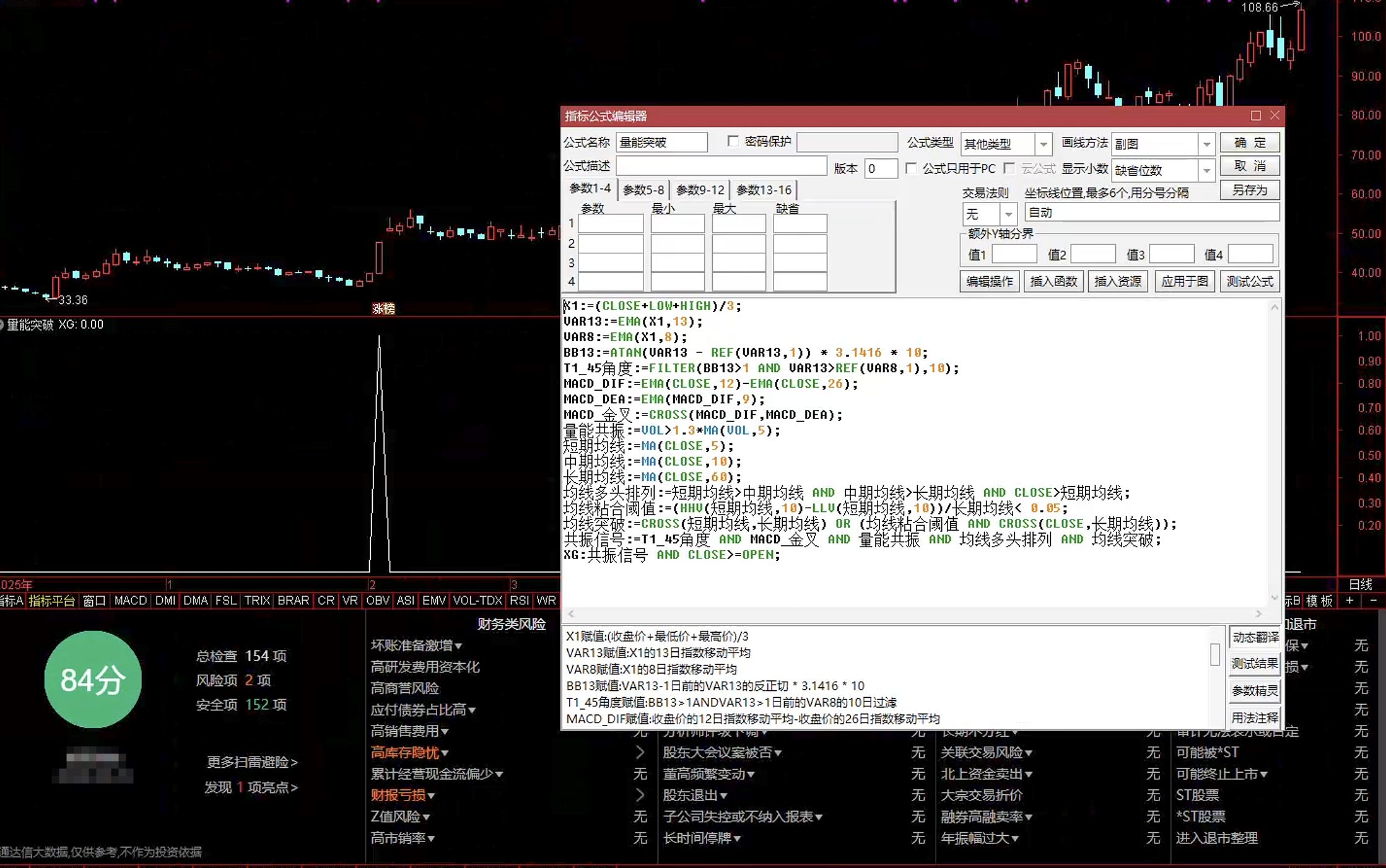The image size is (1386, 868).
Task: Expand the 财报亏损 risk item
Action: pos(403,796)
